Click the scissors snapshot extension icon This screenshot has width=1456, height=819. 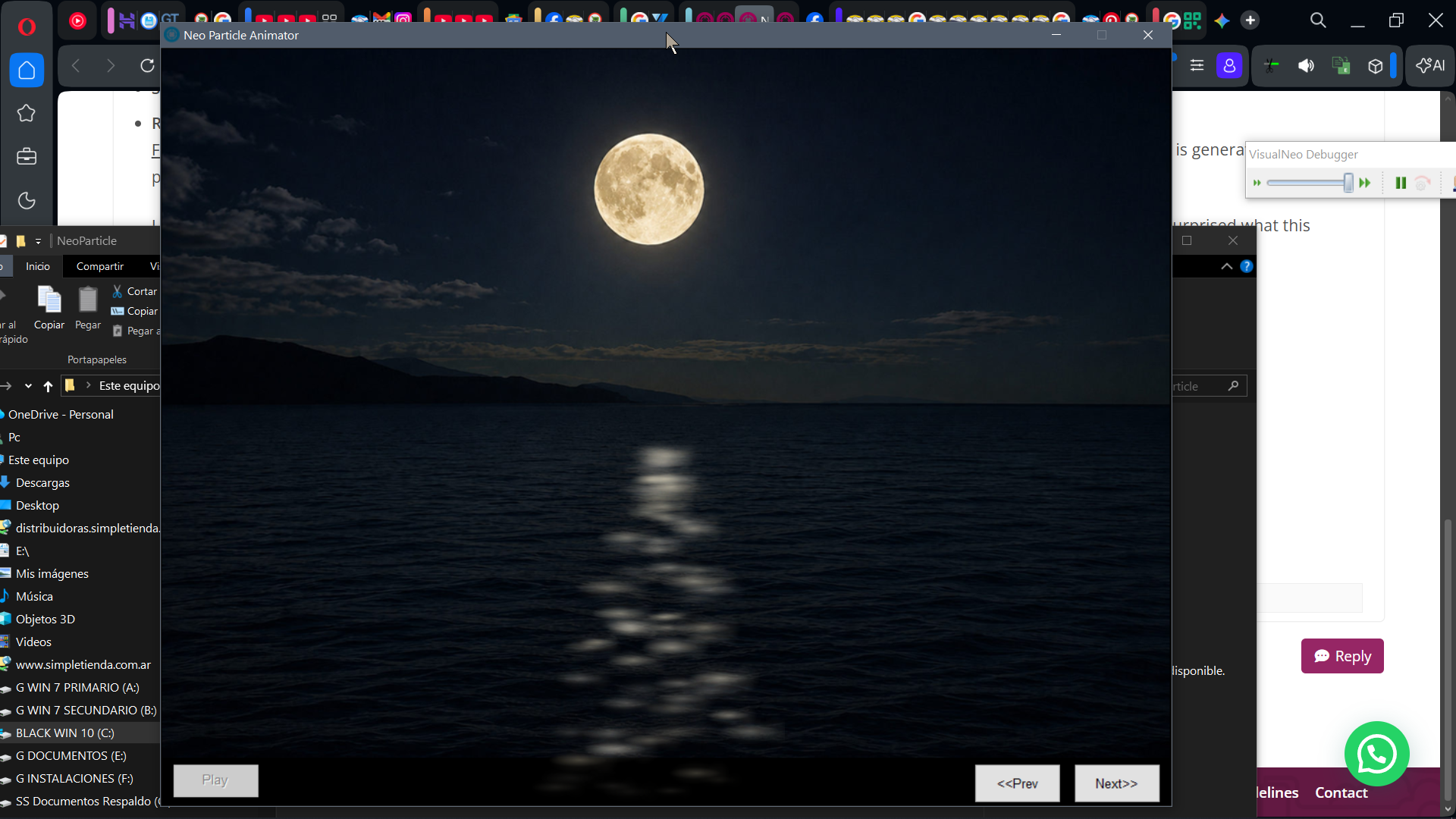pos(1272,66)
